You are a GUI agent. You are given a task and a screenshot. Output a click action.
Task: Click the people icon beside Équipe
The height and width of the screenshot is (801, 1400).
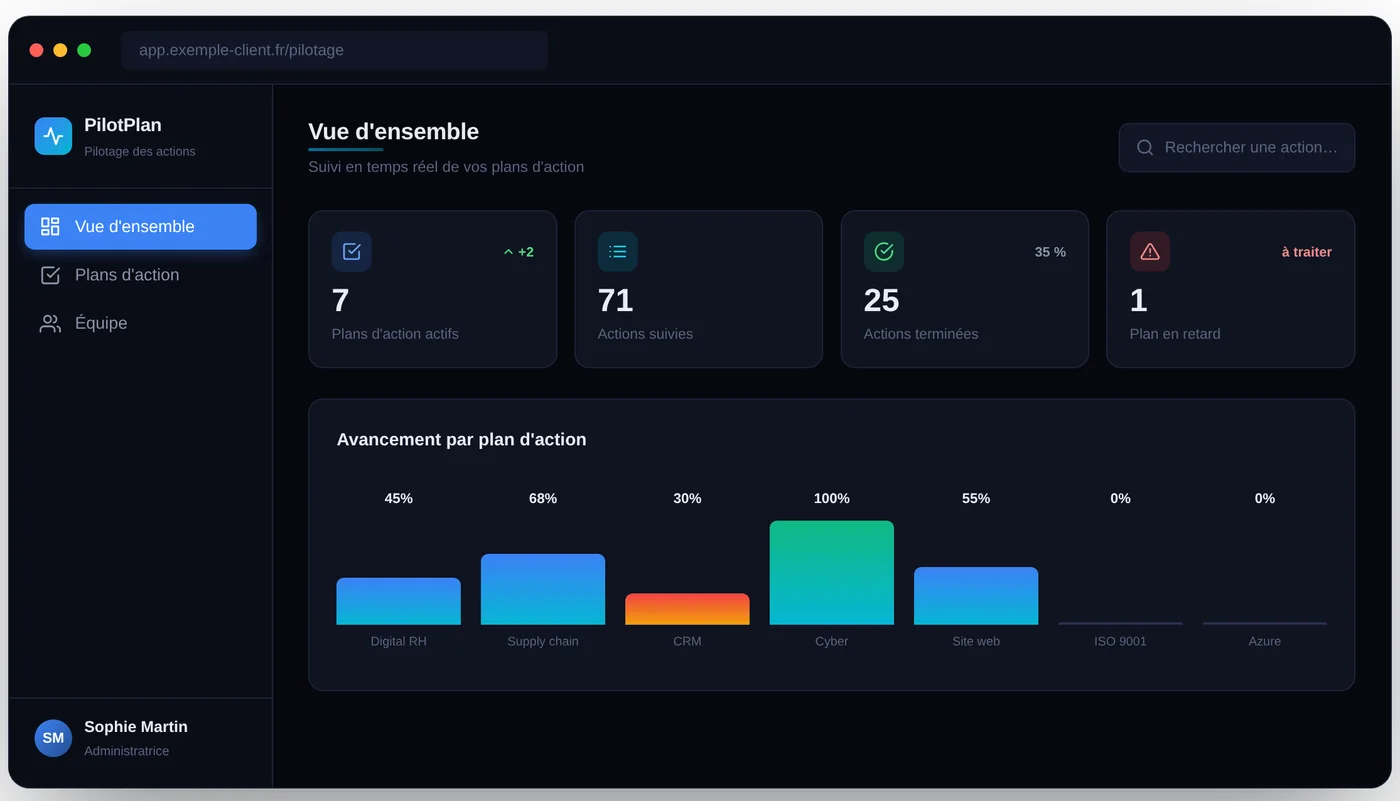(x=50, y=323)
